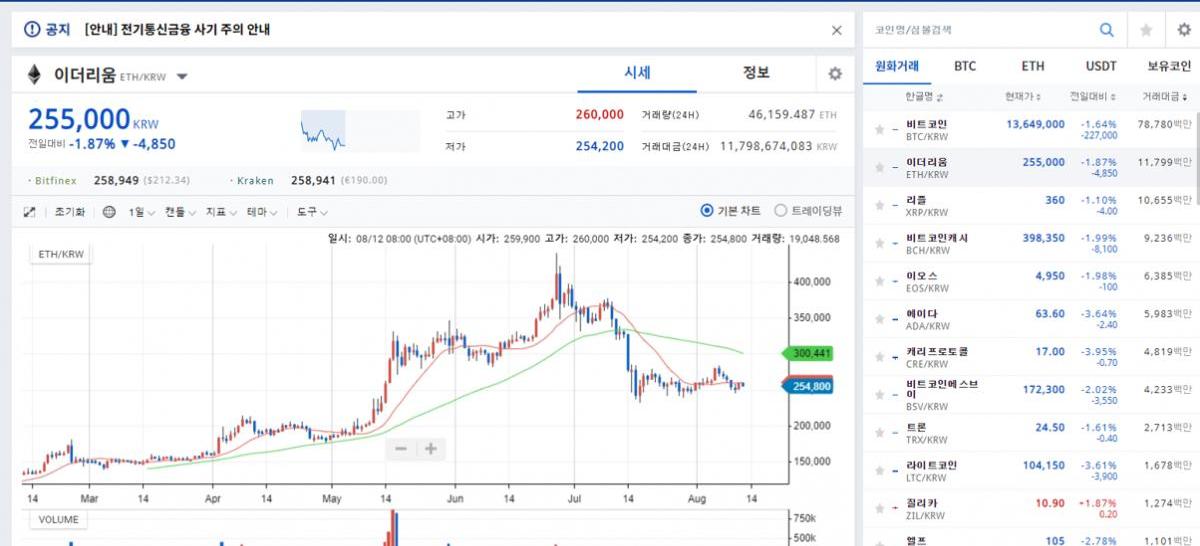Image resolution: width=1200 pixels, height=546 pixels.
Task: Click 질리카 change +1.87%
Action: (1098, 503)
